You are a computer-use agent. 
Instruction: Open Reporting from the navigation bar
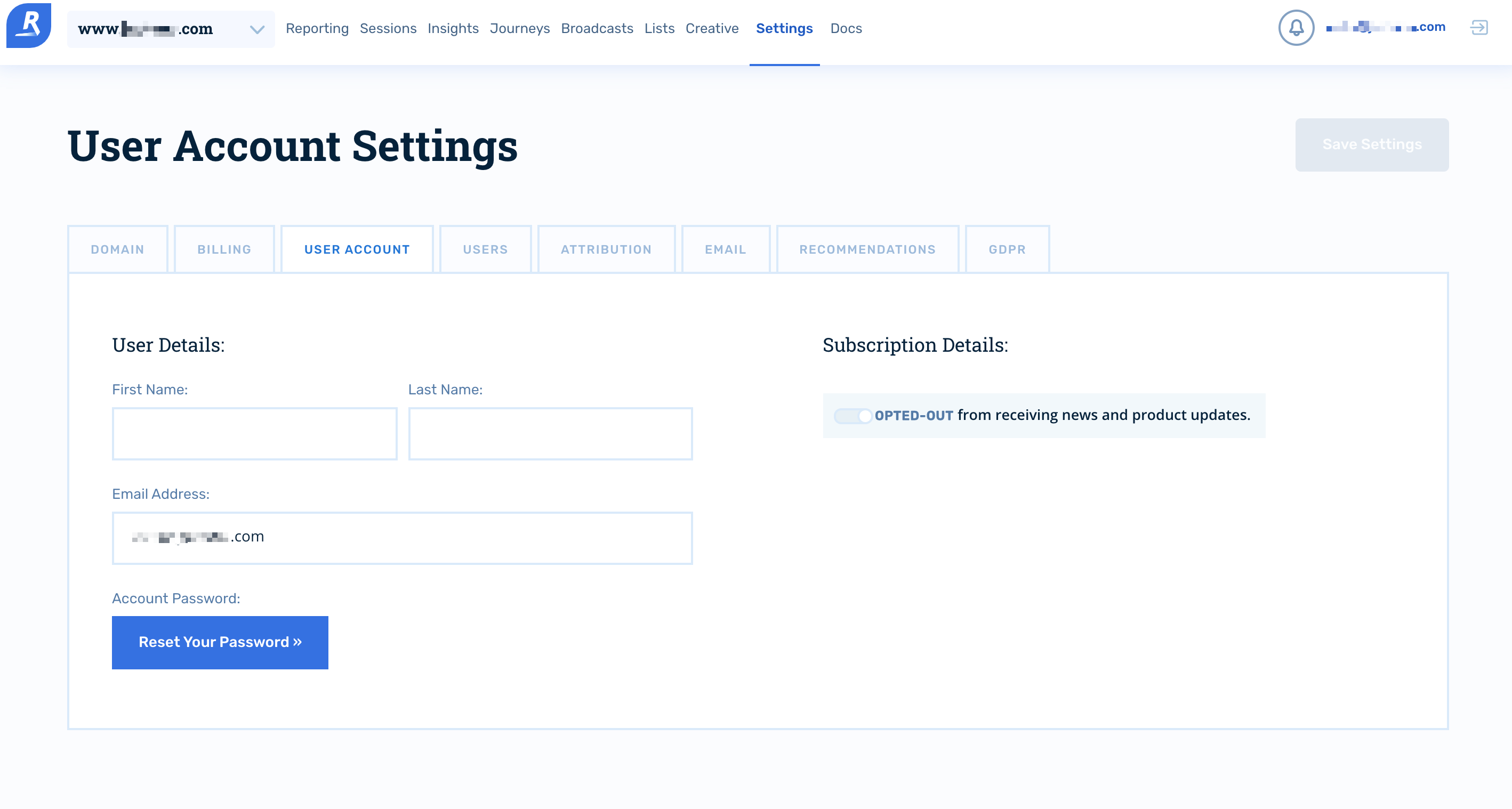click(317, 28)
